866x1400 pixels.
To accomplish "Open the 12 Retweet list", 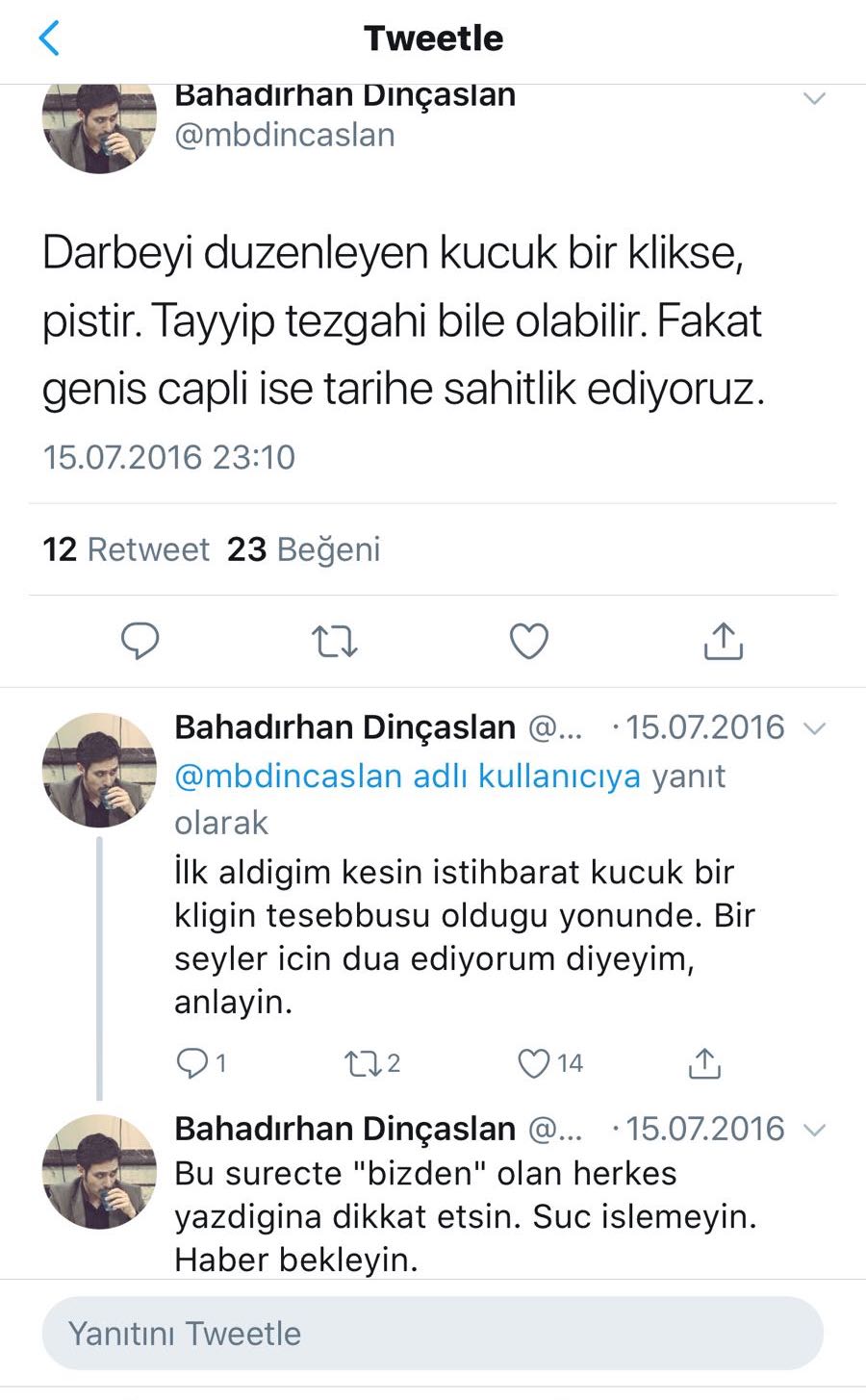I will coord(126,548).
